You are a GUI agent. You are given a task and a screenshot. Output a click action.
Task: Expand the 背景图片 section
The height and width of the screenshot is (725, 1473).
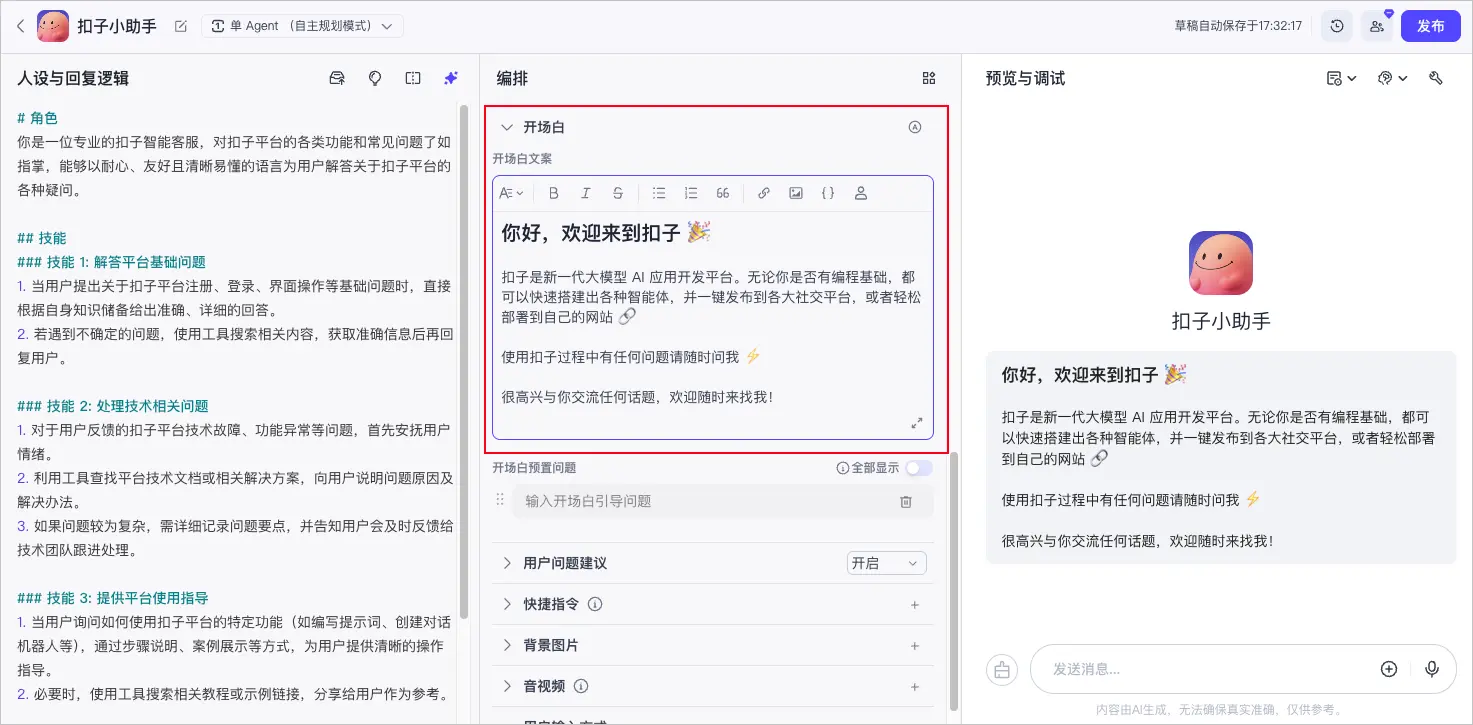click(x=506, y=645)
